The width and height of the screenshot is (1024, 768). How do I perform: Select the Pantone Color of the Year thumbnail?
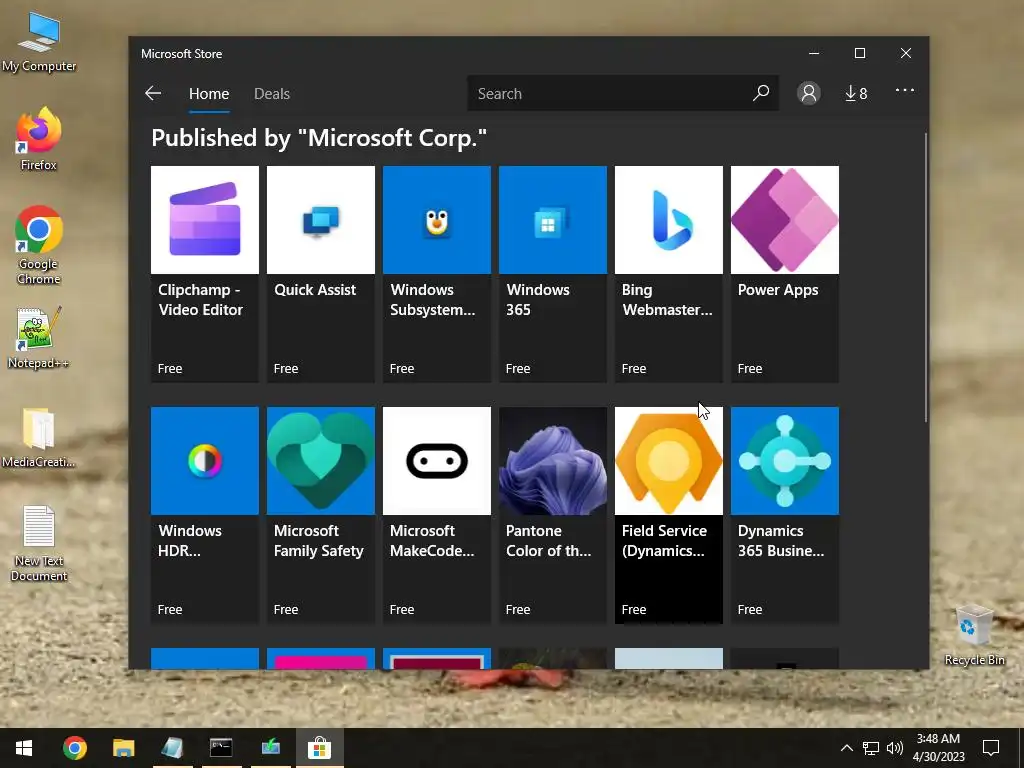pos(552,460)
